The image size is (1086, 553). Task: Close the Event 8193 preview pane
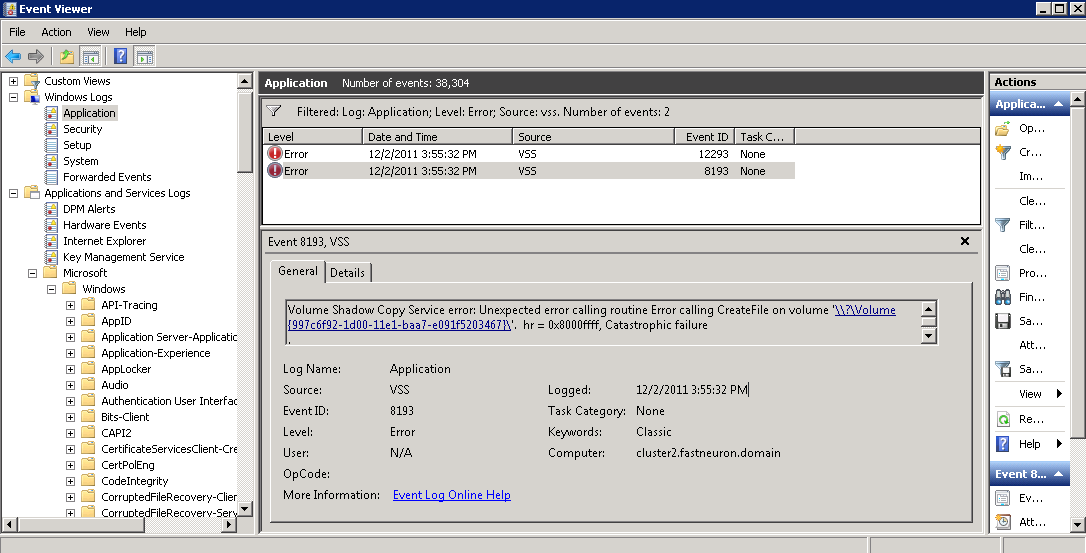click(x=965, y=241)
